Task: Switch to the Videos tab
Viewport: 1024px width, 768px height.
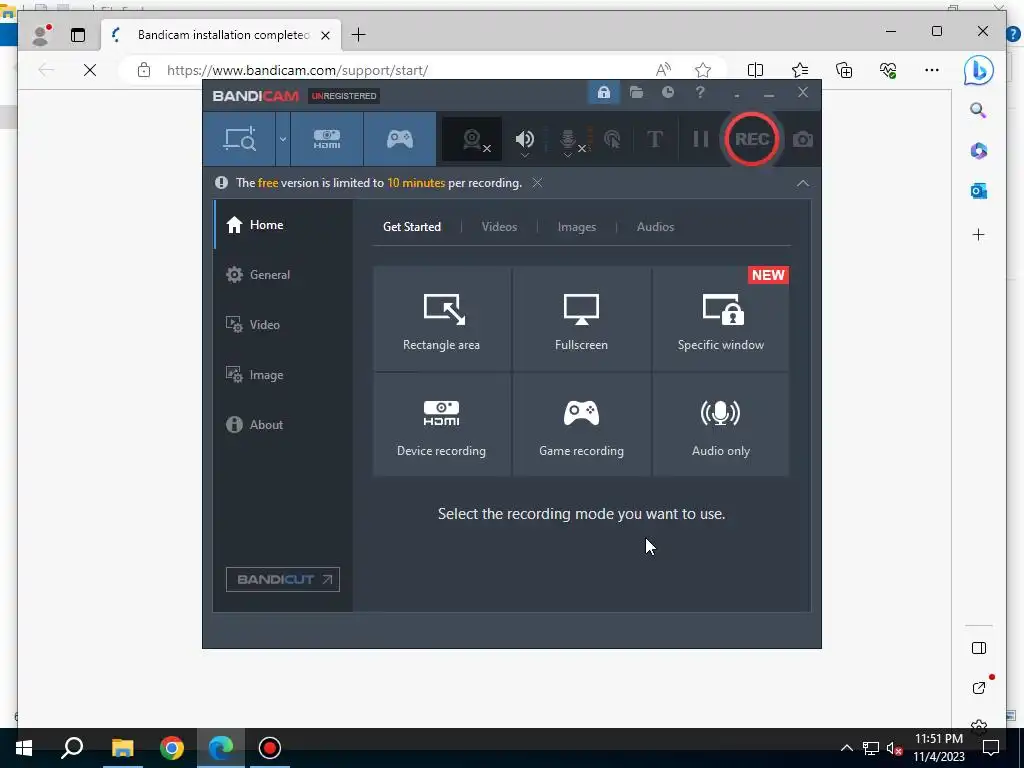Action: click(x=499, y=227)
